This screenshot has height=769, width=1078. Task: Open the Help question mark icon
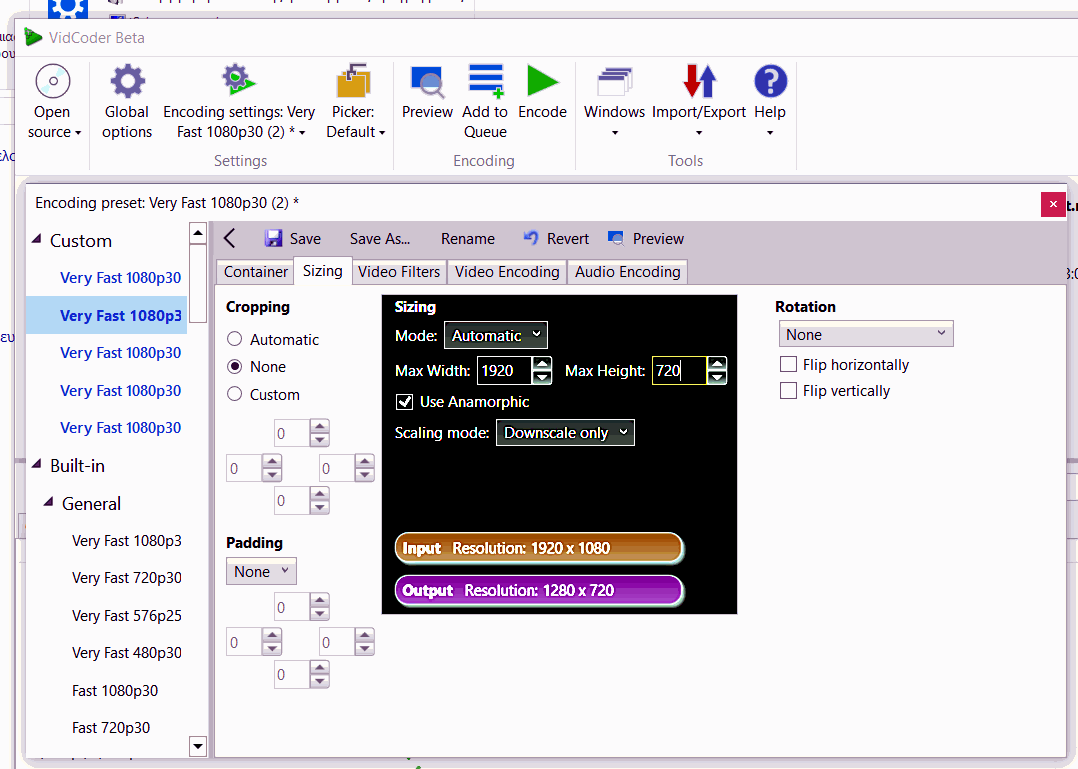[x=771, y=81]
